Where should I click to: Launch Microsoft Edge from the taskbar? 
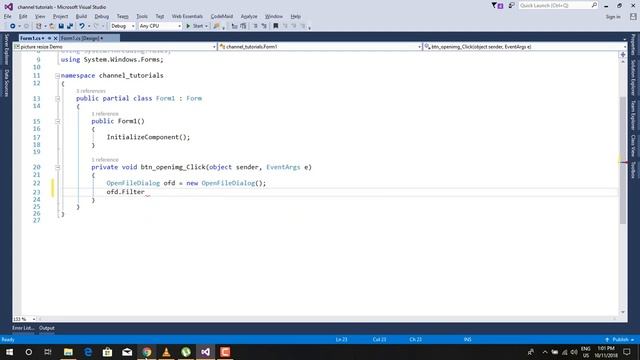pyautogui.click(x=88, y=352)
